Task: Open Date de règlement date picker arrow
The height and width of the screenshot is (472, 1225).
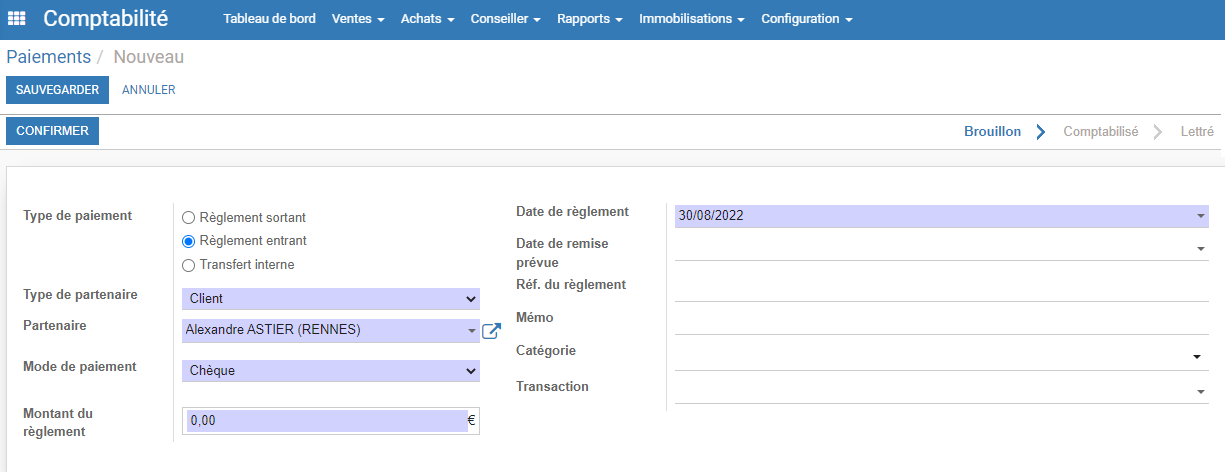Action: click(x=1200, y=216)
